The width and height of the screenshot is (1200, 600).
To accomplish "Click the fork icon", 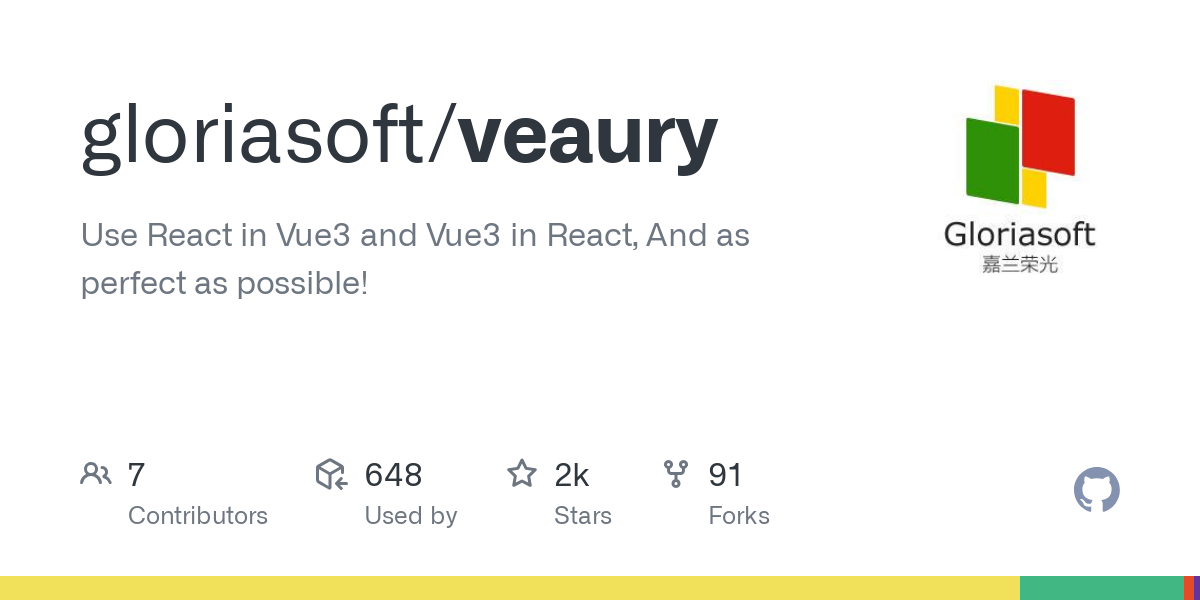I will [x=676, y=474].
